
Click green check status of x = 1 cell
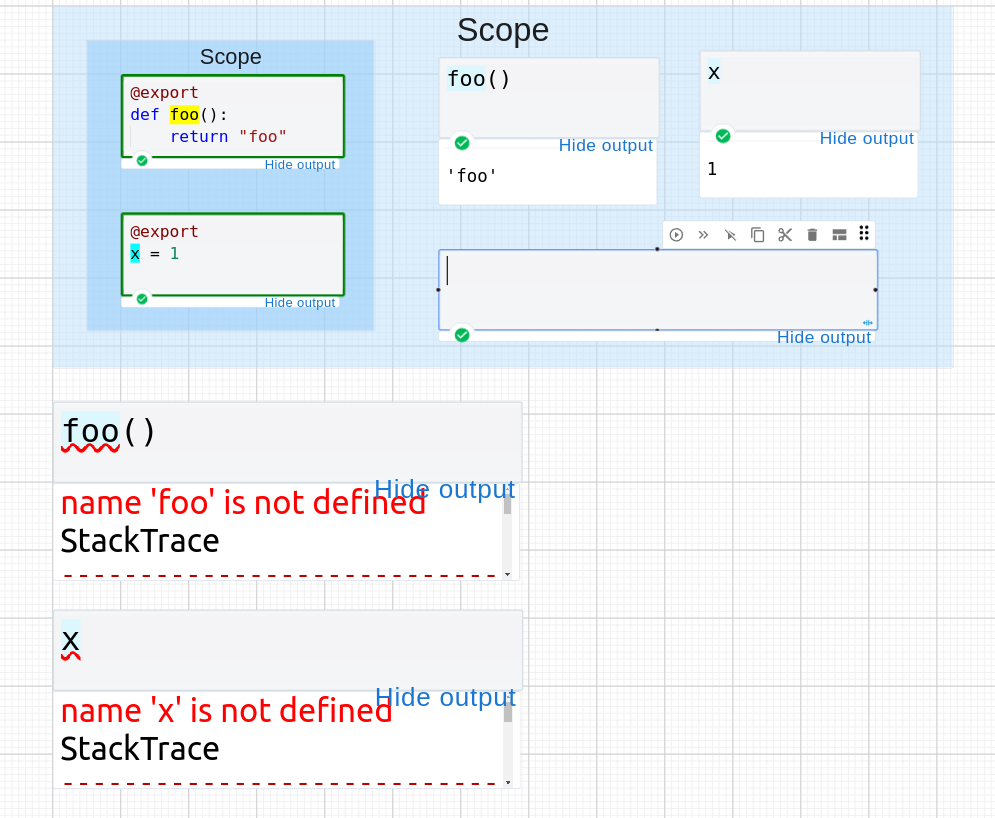pos(142,299)
